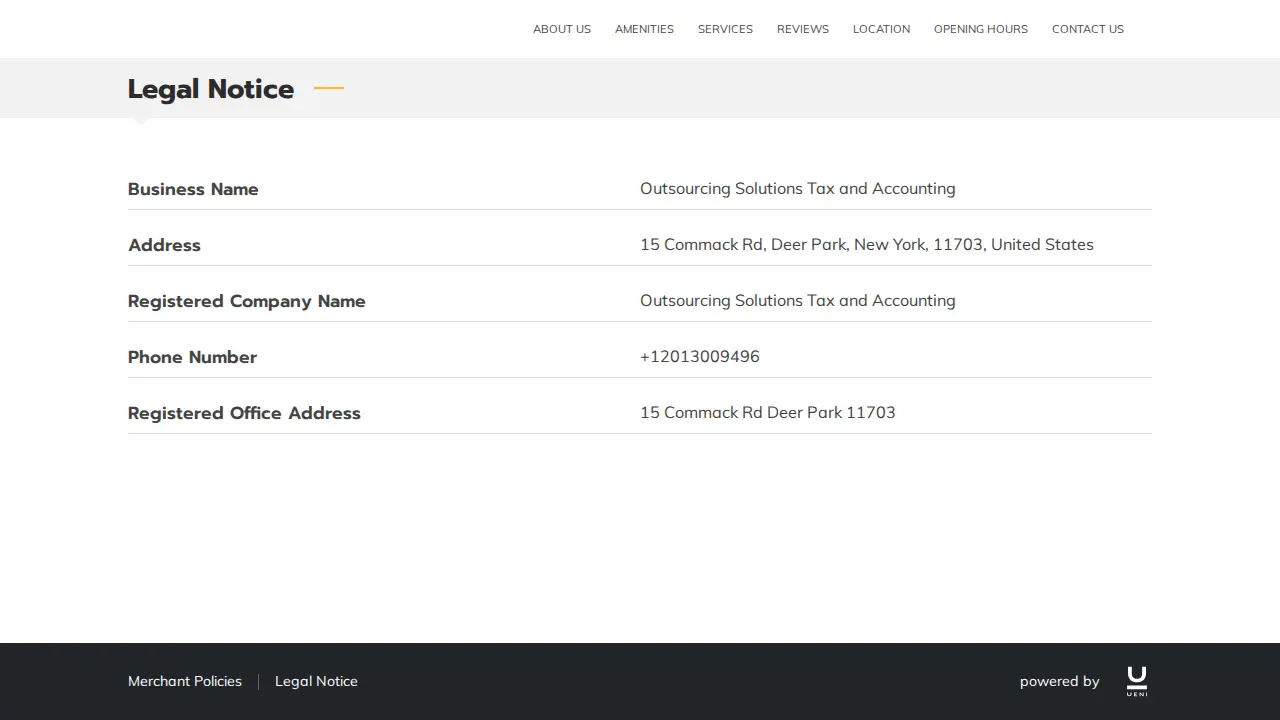Select the Registered Office Address label
This screenshot has width=1280, height=720.
244,413
